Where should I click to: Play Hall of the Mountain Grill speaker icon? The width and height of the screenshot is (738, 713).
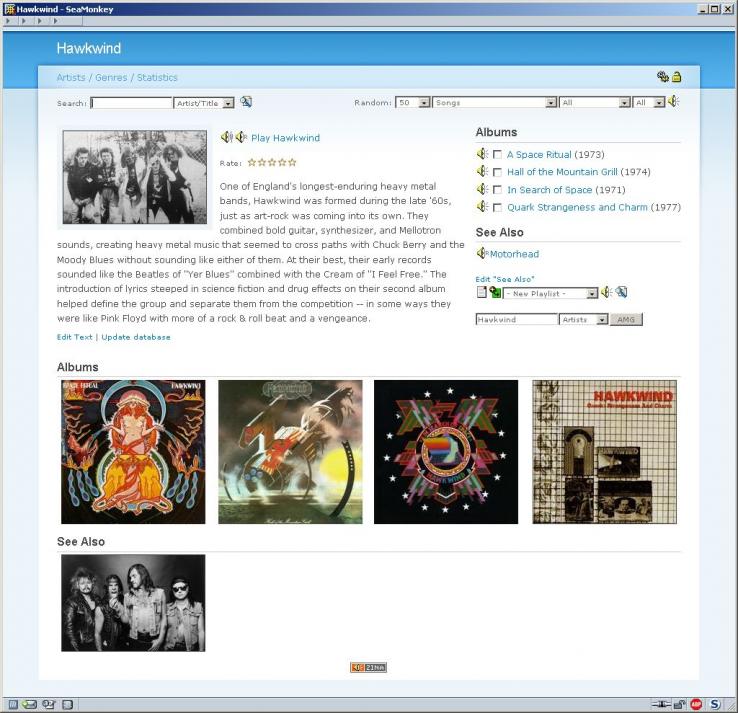click(x=482, y=171)
